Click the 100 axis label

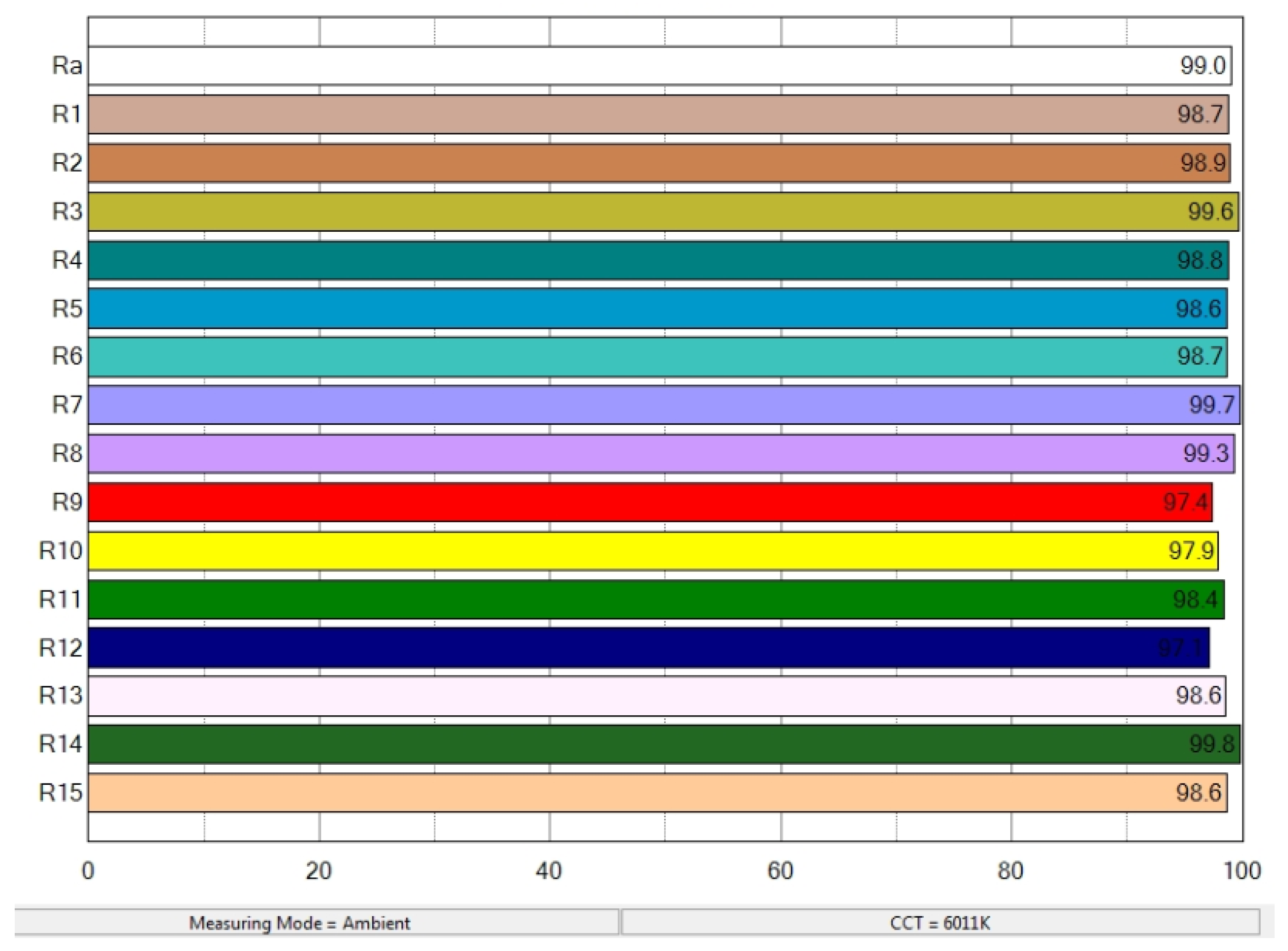point(1242,870)
